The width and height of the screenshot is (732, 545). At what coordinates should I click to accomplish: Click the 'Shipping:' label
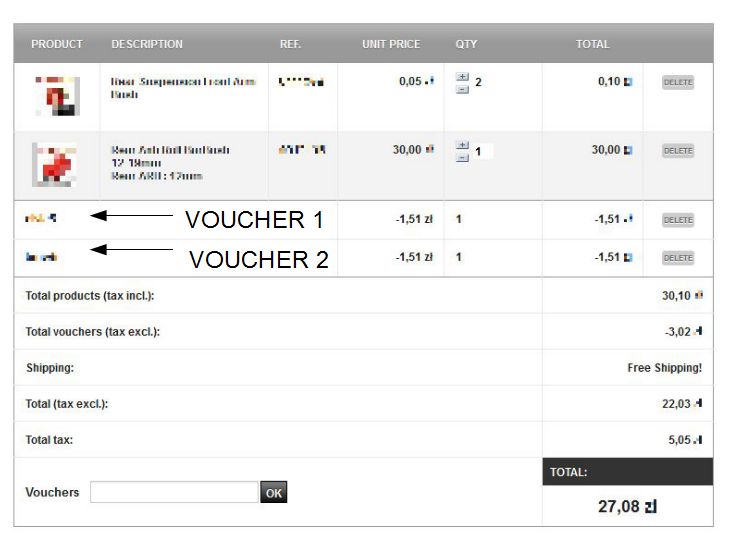pyautogui.click(x=50, y=368)
